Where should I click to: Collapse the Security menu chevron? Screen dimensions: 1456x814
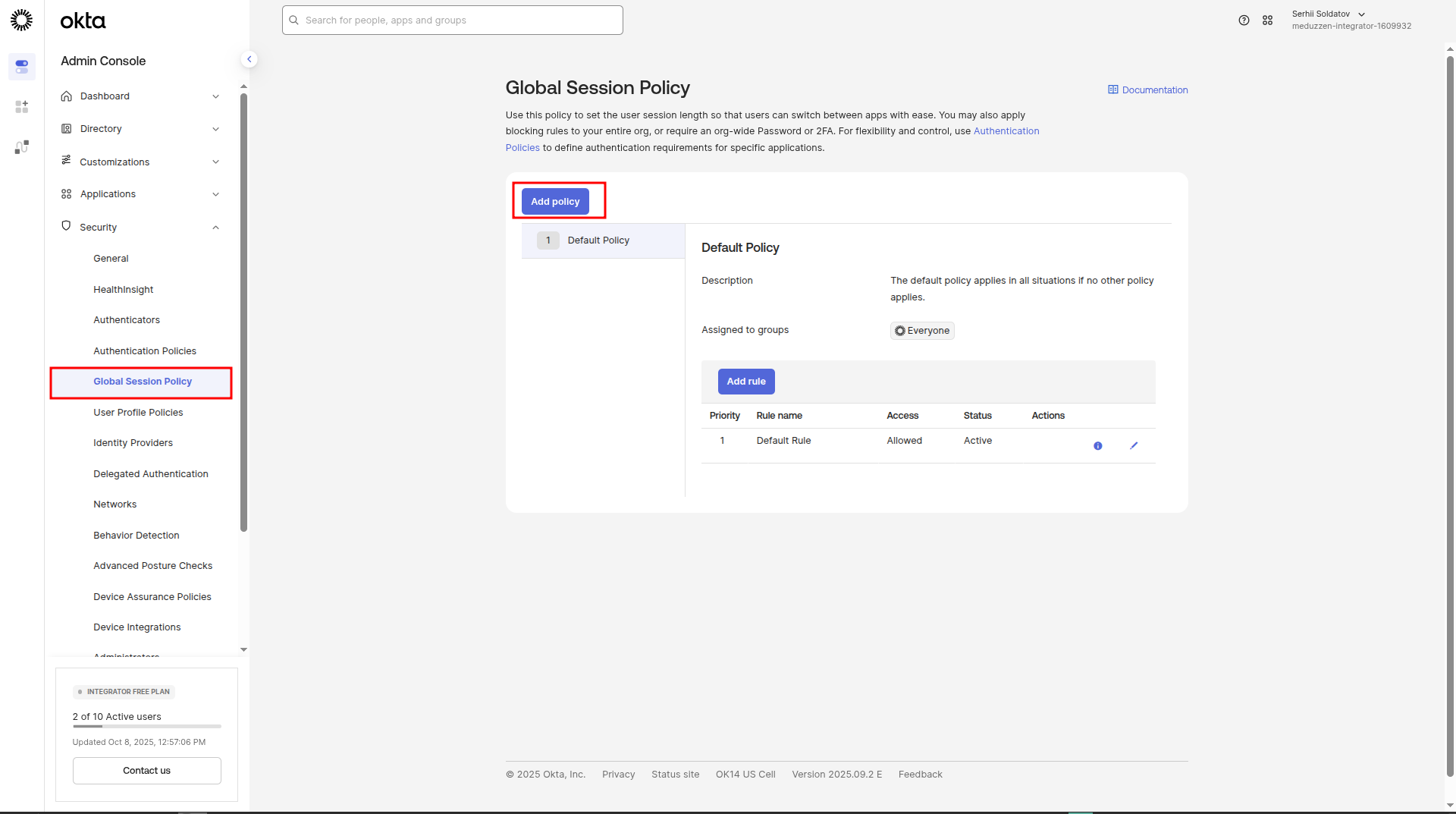tap(216, 228)
